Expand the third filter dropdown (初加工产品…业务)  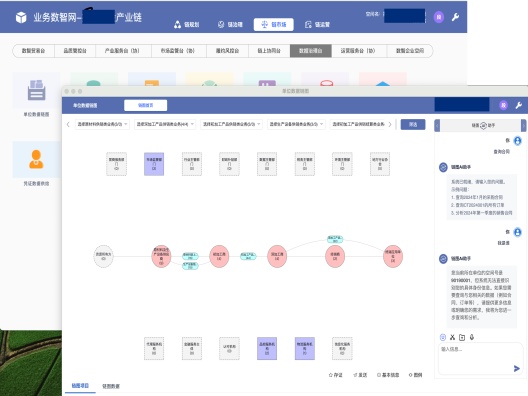tap(231, 124)
